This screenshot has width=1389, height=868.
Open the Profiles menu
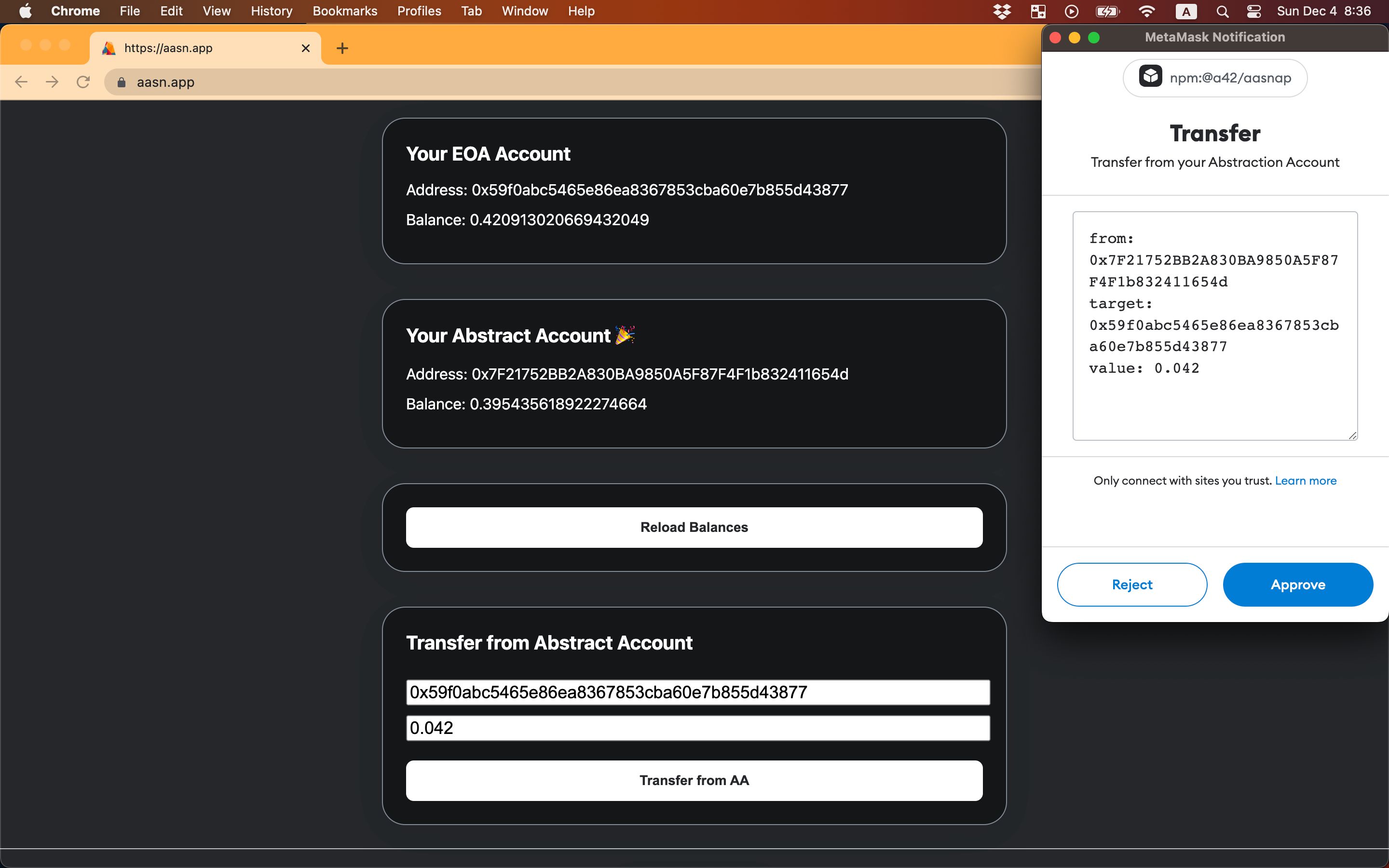[x=419, y=11]
